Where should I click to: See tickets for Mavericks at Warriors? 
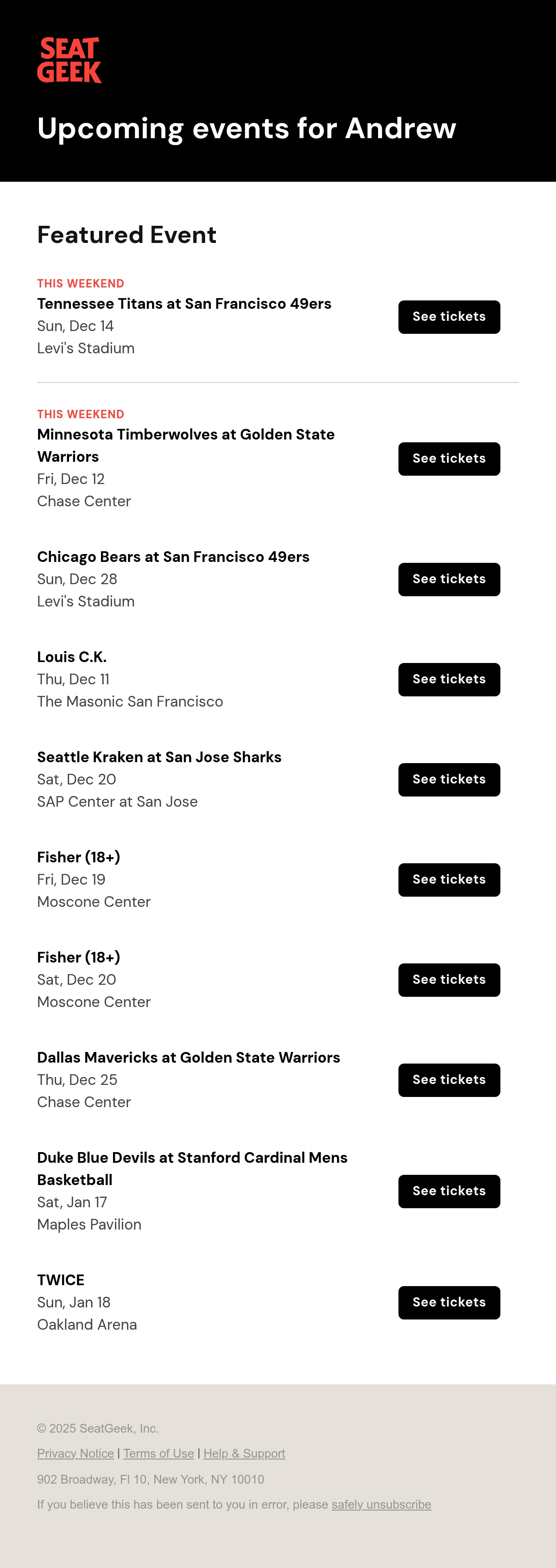(x=449, y=1080)
